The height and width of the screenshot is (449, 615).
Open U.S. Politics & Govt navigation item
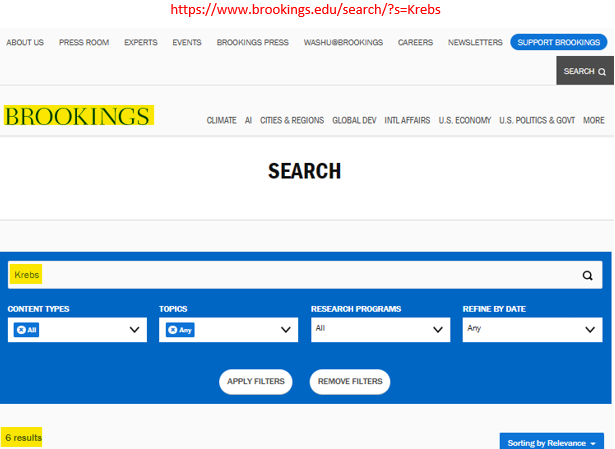coord(537,120)
